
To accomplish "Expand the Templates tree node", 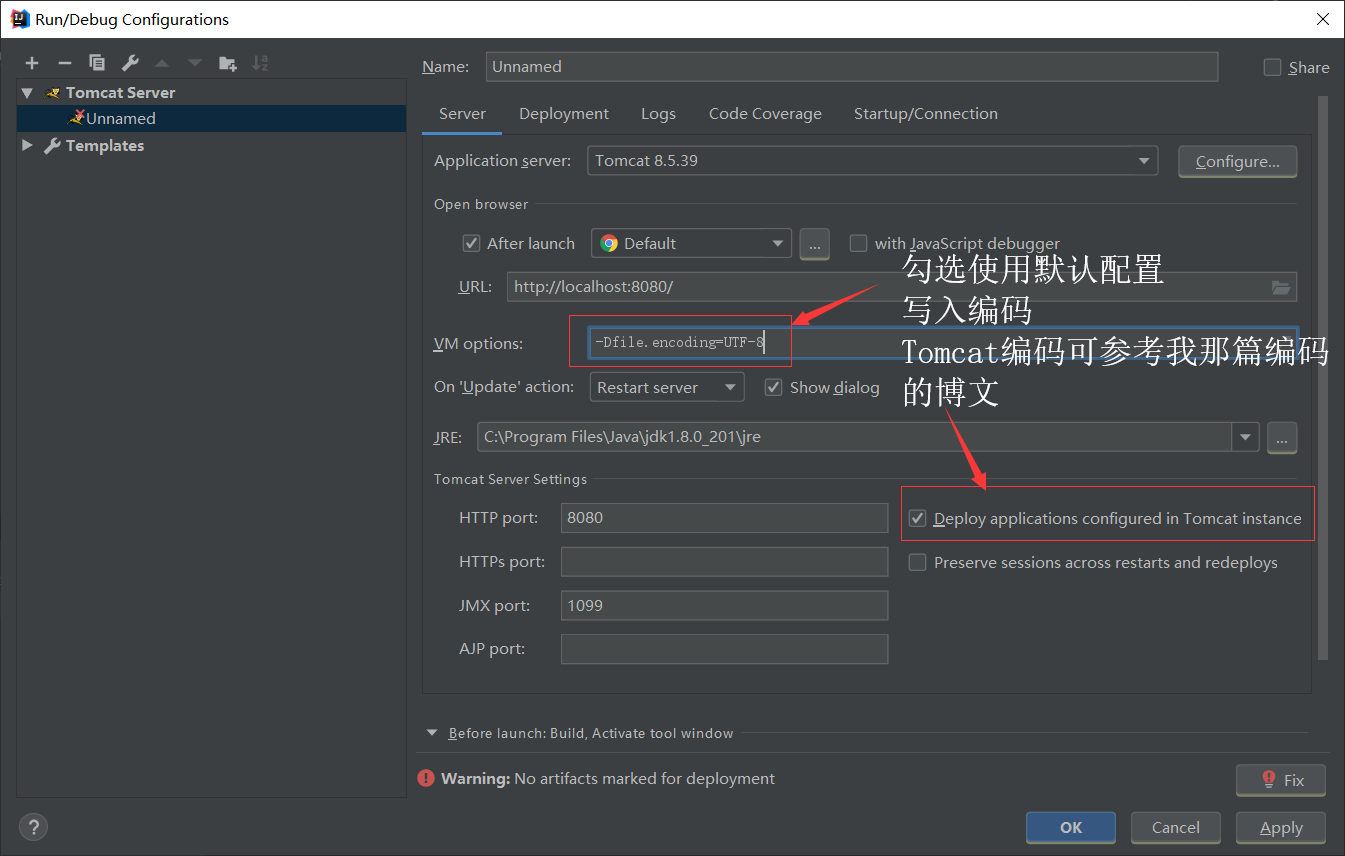I will pyautogui.click(x=28, y=145).
